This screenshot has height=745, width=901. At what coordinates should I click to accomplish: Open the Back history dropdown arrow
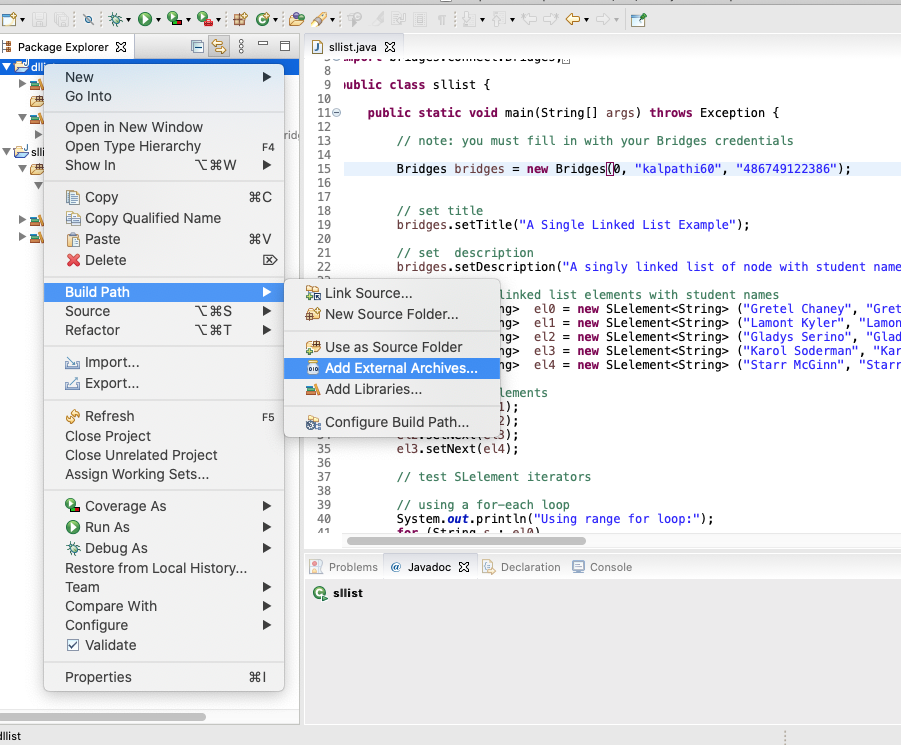(586, 20)
